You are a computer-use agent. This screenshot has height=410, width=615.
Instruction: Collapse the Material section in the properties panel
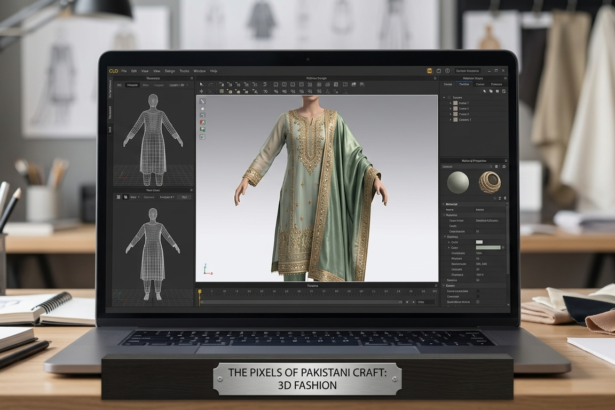click(444, 203)
